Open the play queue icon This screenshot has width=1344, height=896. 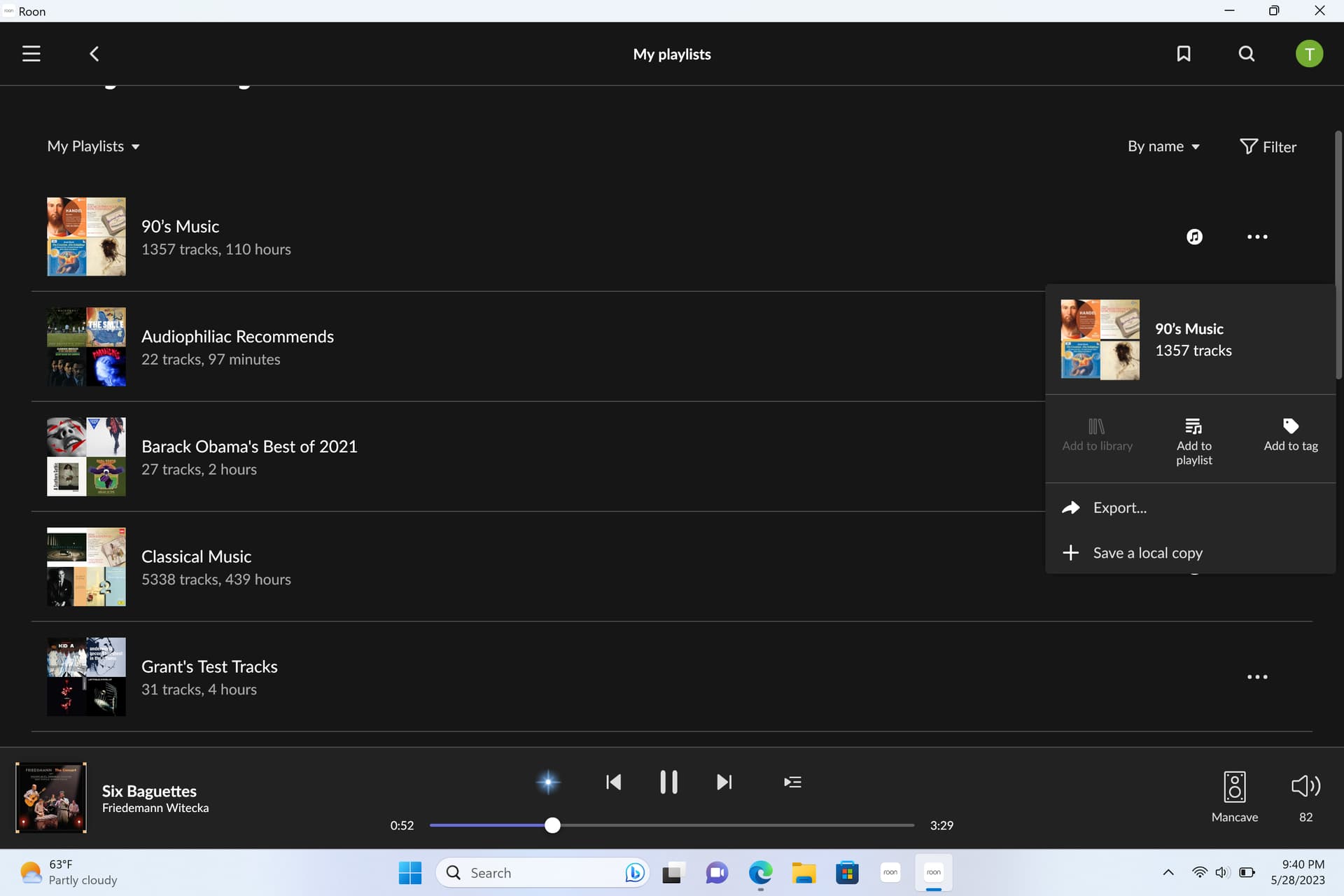[792, 782]
